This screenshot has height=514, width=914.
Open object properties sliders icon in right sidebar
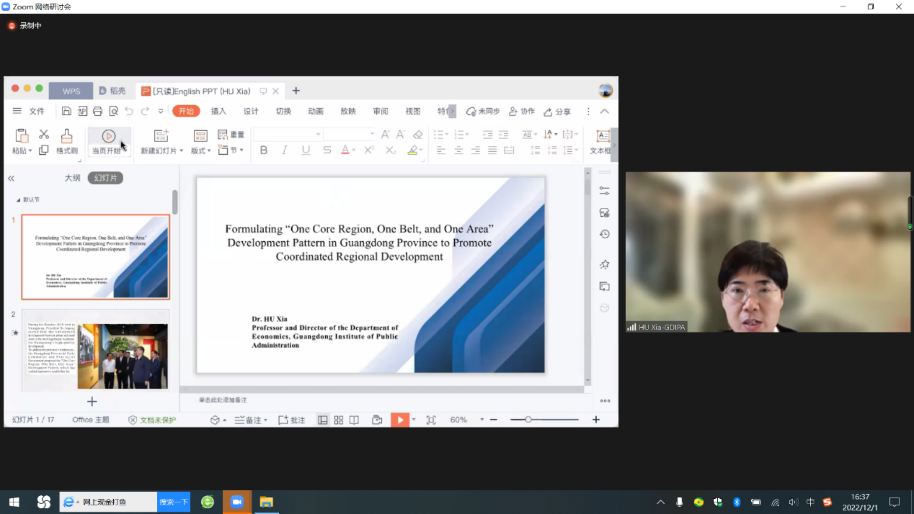point(604,191)
